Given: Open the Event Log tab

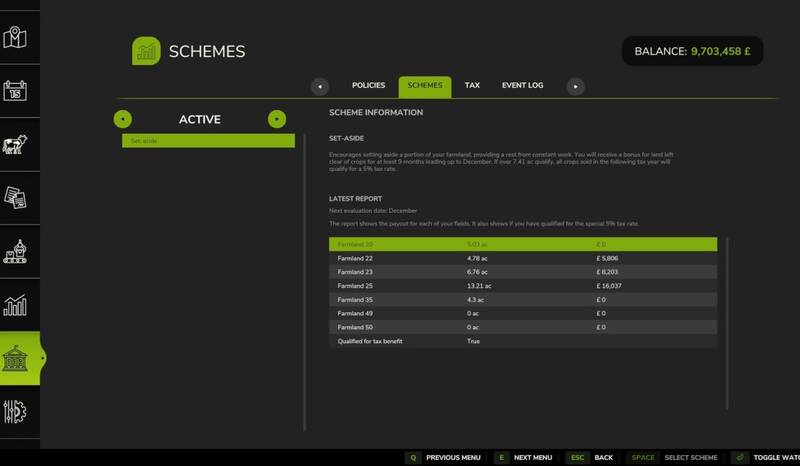Looking at the screenshot, I should pos(522,86).
